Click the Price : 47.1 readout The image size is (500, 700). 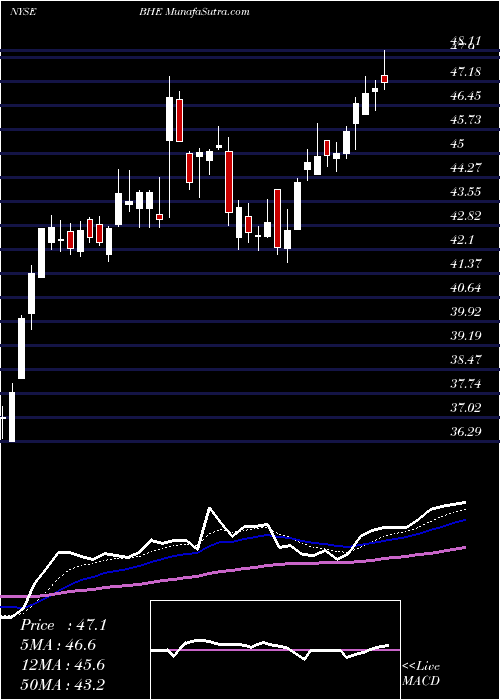63,625
